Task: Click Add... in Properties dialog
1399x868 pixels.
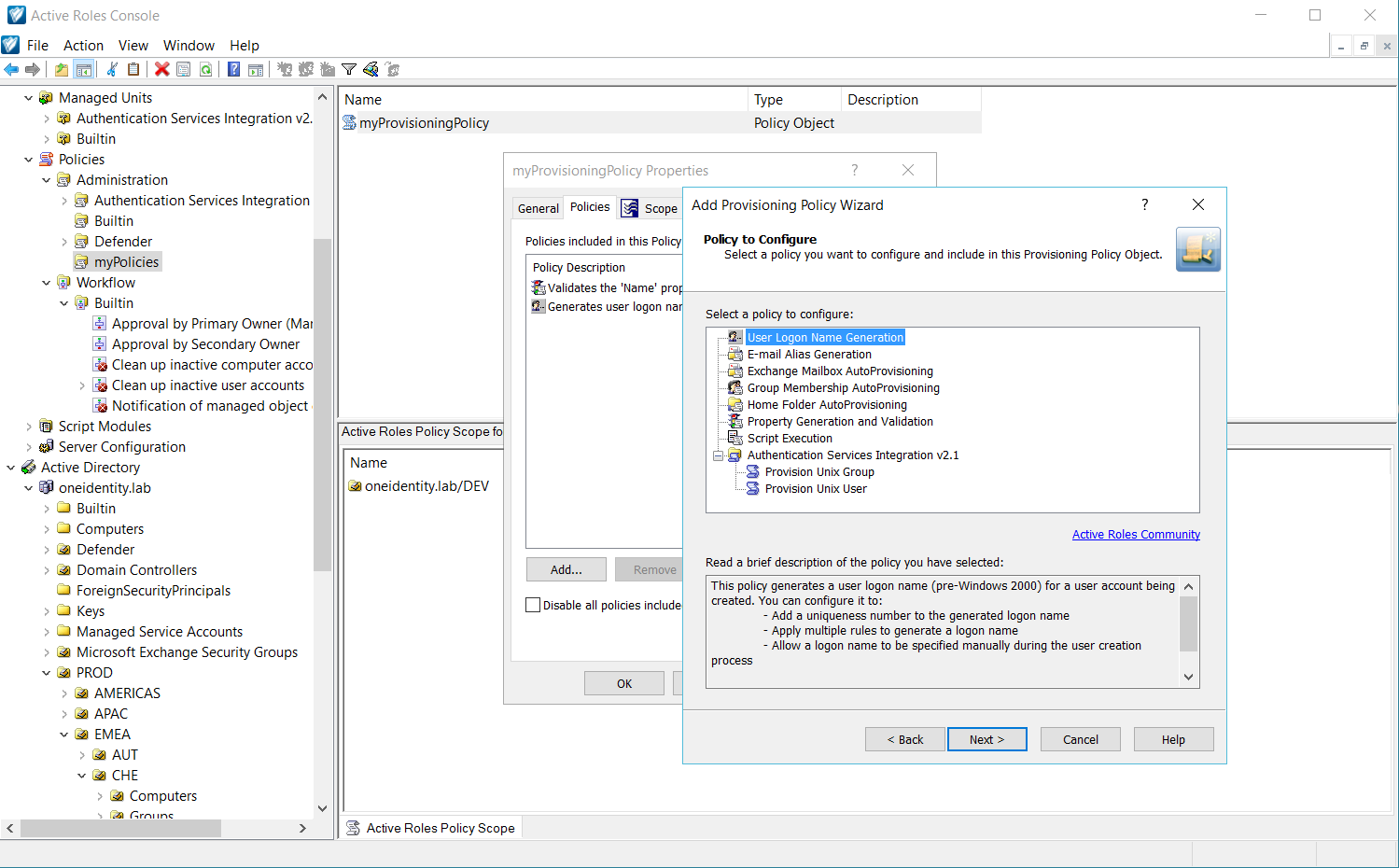Action: pos(566,569)
